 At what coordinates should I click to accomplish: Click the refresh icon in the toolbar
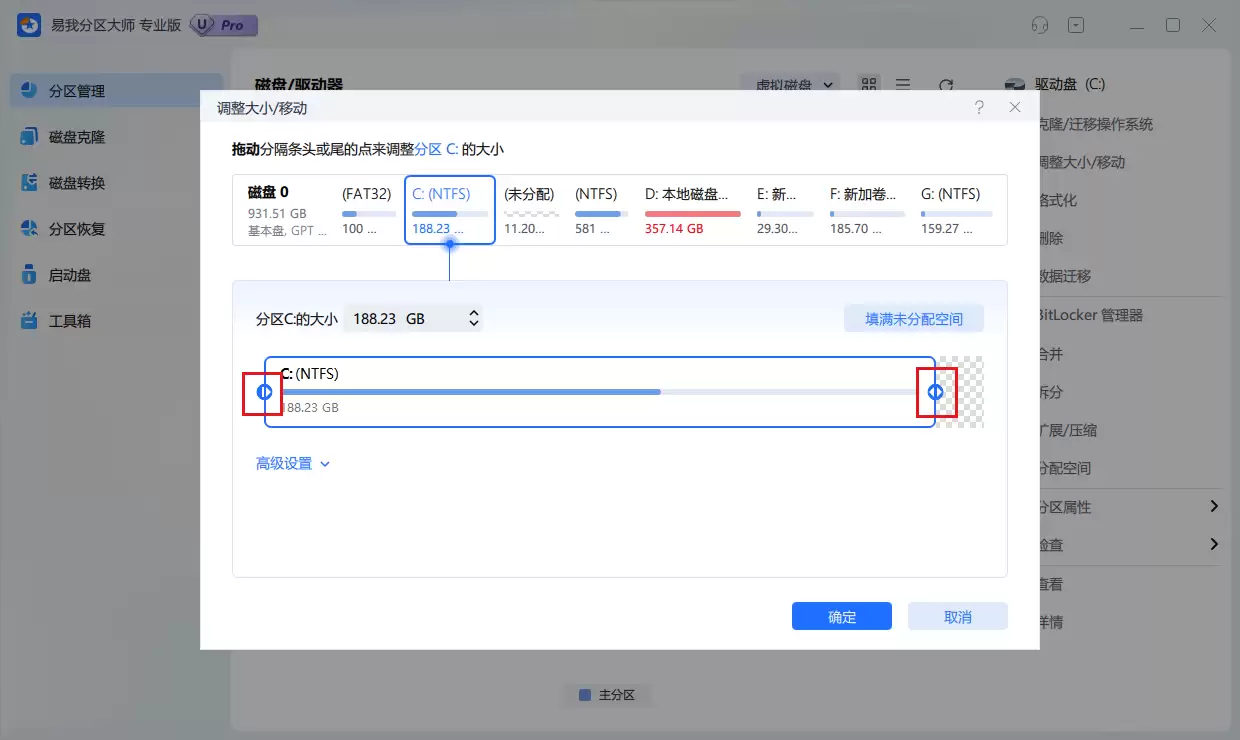[945, 86]
